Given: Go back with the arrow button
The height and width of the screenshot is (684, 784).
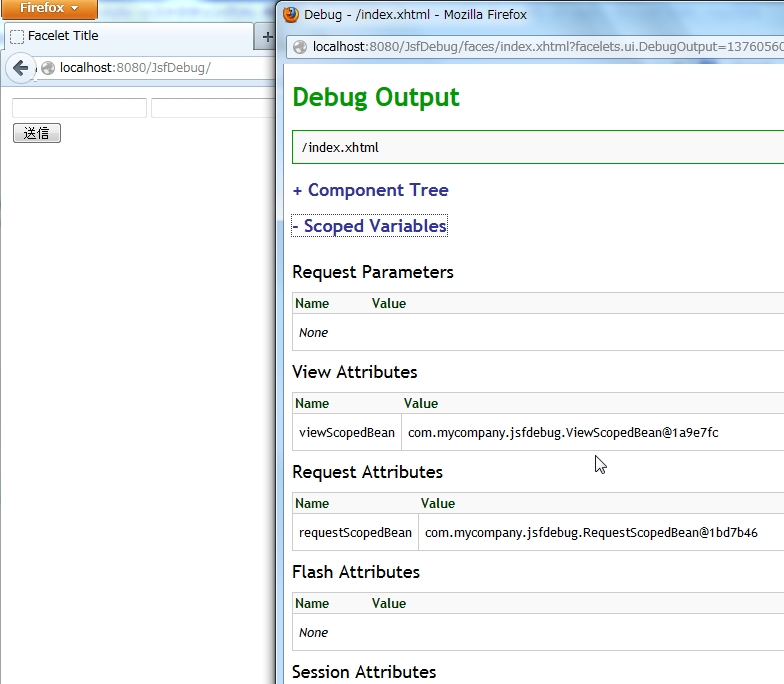Looking at the screenshot, I should (20, 68).
